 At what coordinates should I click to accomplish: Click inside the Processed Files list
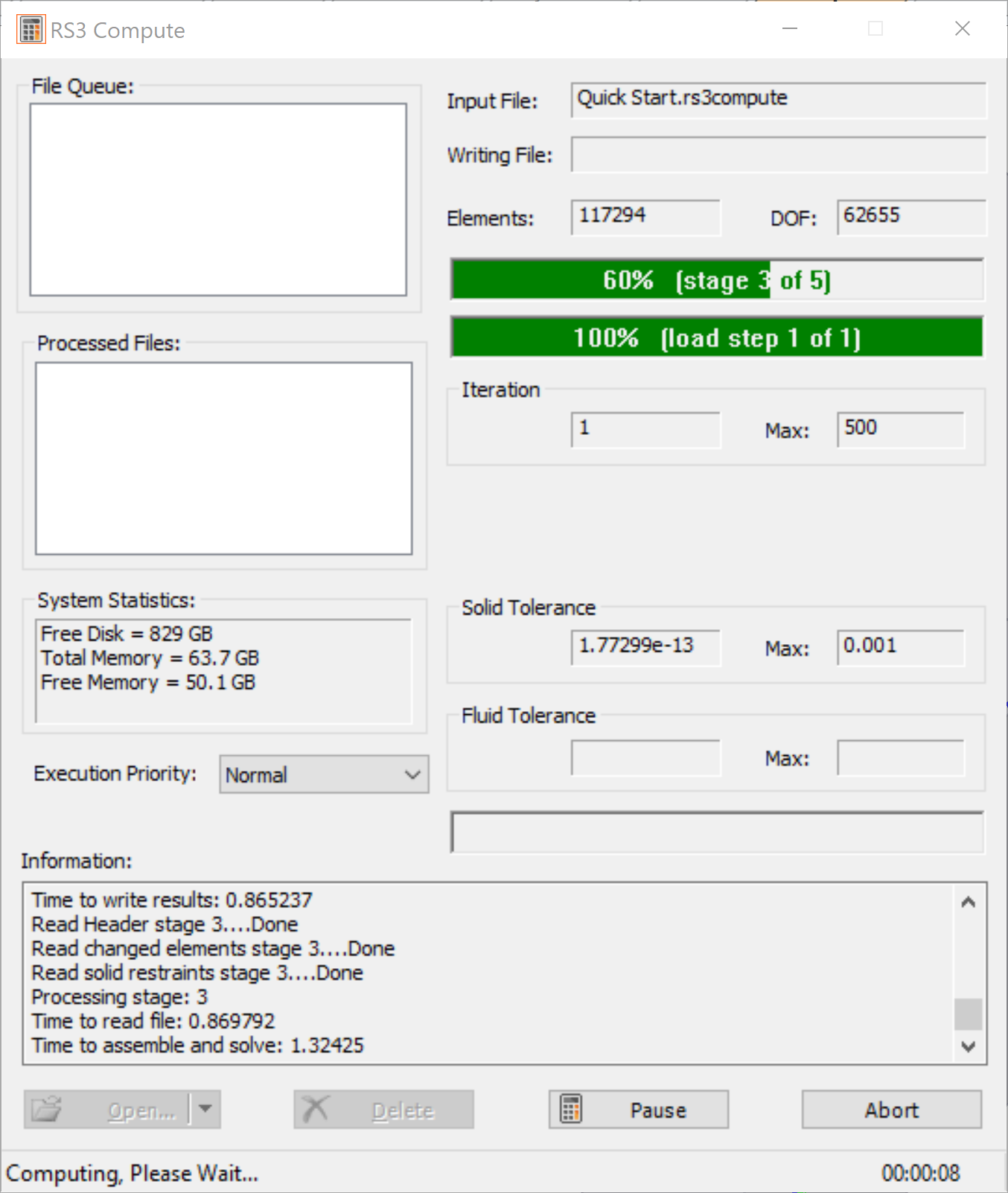coord(223,458)
